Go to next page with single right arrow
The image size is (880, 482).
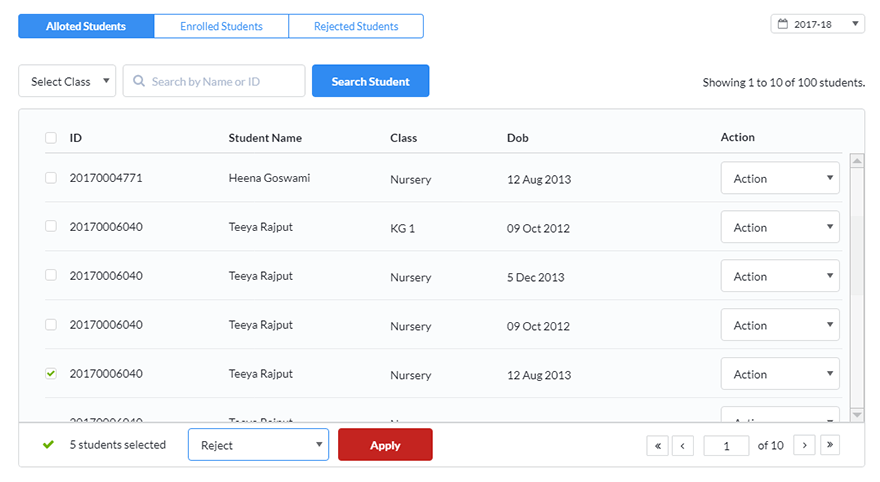click(804, 445)
